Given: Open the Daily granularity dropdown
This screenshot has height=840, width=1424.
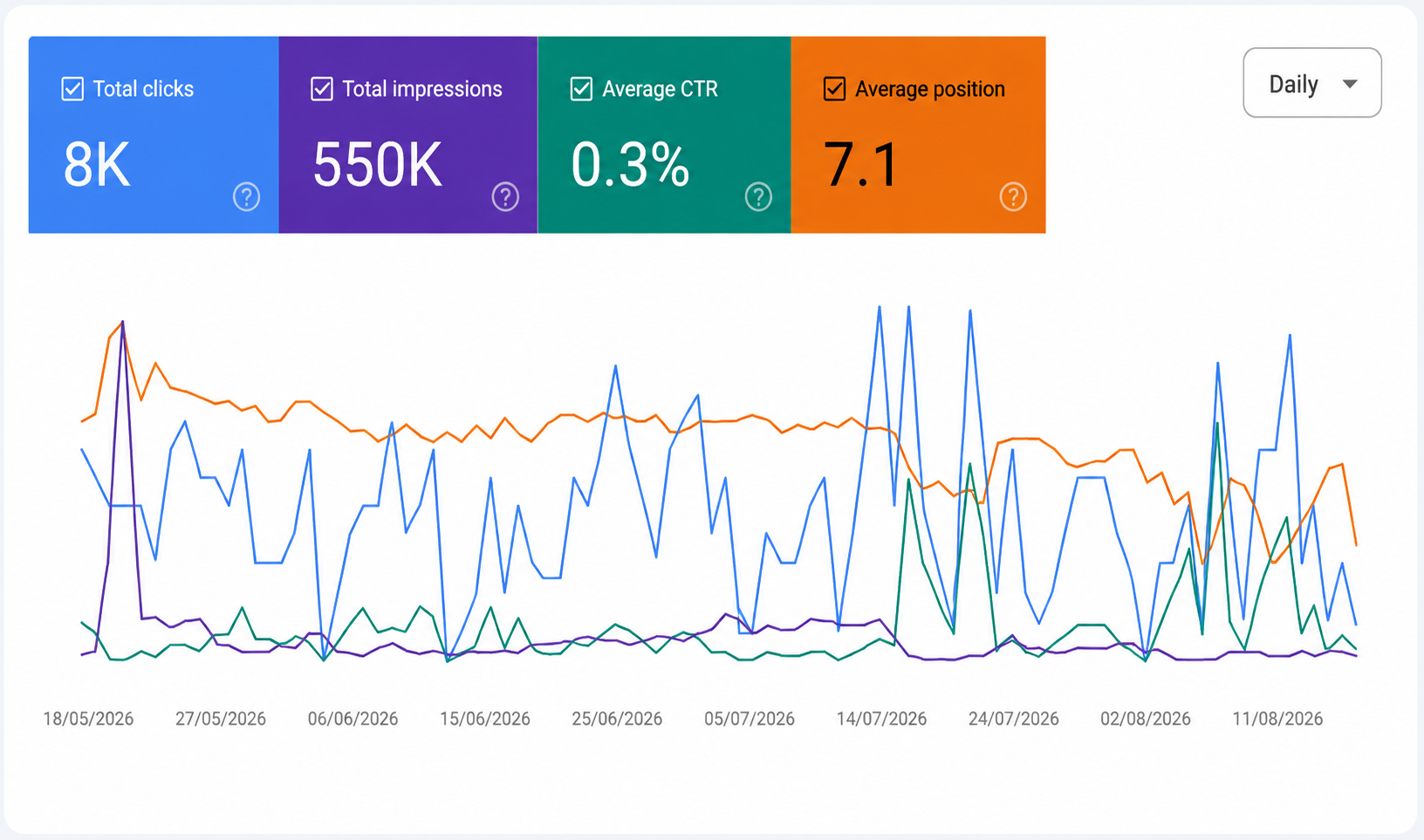Looking at the screenshot, I should click(x=1312, y=83).
